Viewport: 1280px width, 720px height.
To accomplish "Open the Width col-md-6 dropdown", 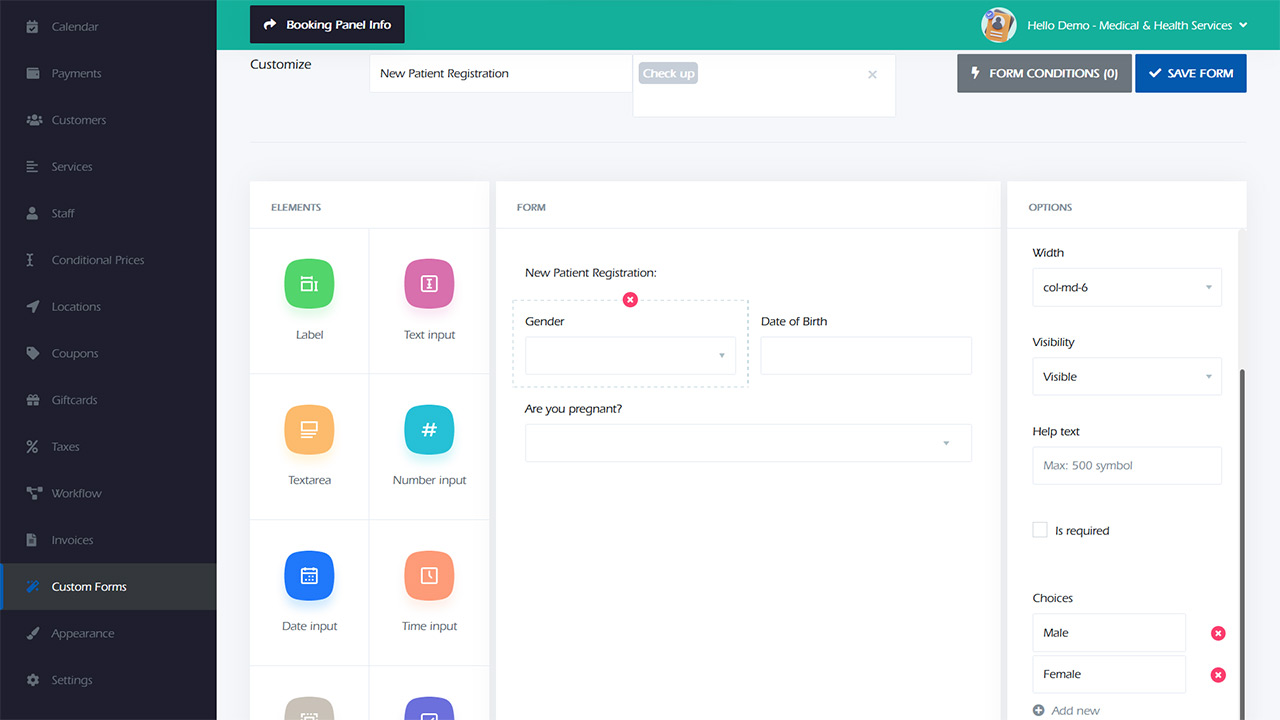I will tap(1126, 288).
